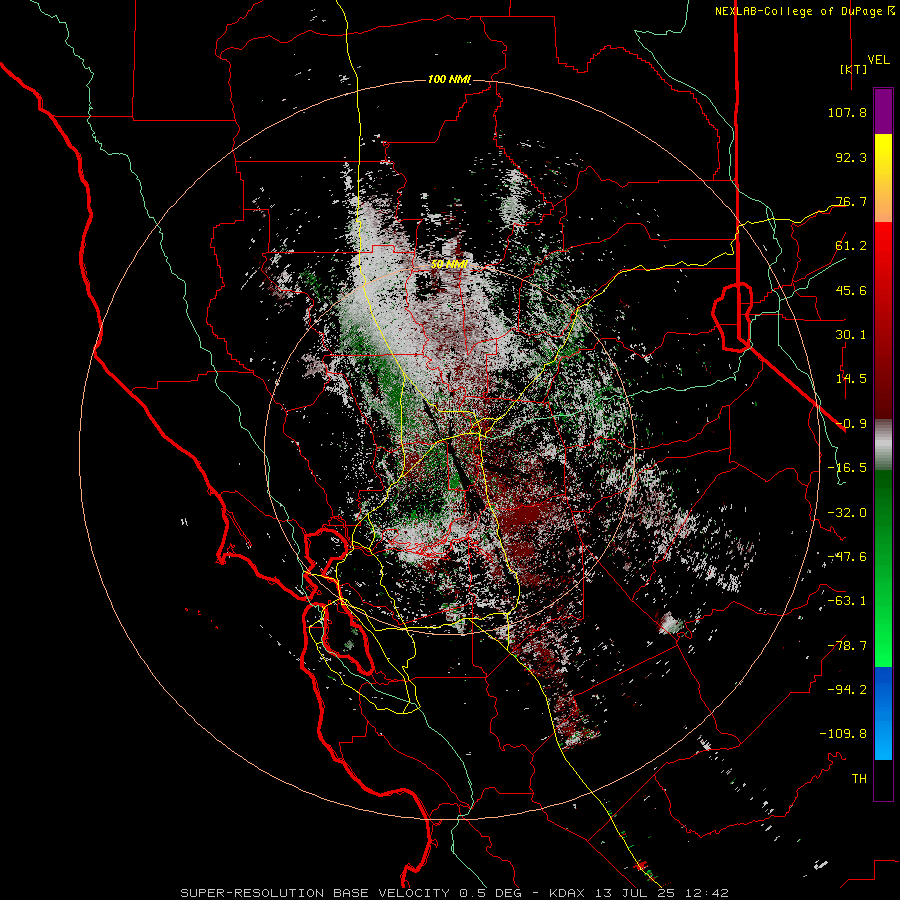Select the -0.9 legend value
Viewport: 900px width, 900px height.
click(851, 424)
